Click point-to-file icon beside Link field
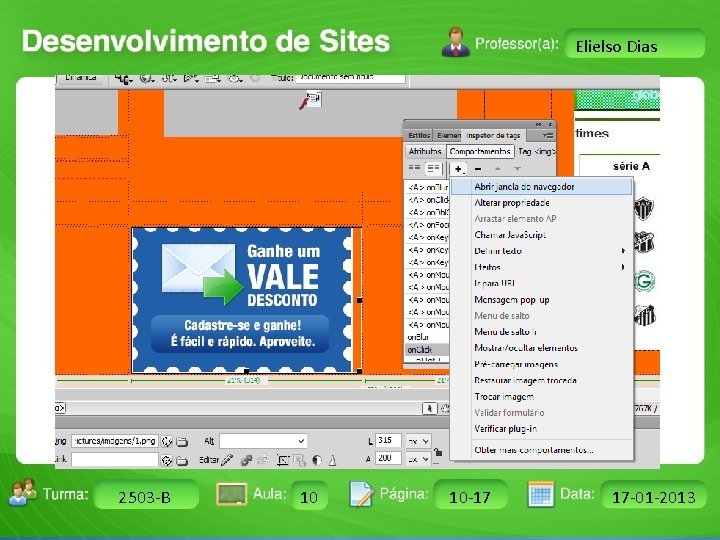 (167, 460)
